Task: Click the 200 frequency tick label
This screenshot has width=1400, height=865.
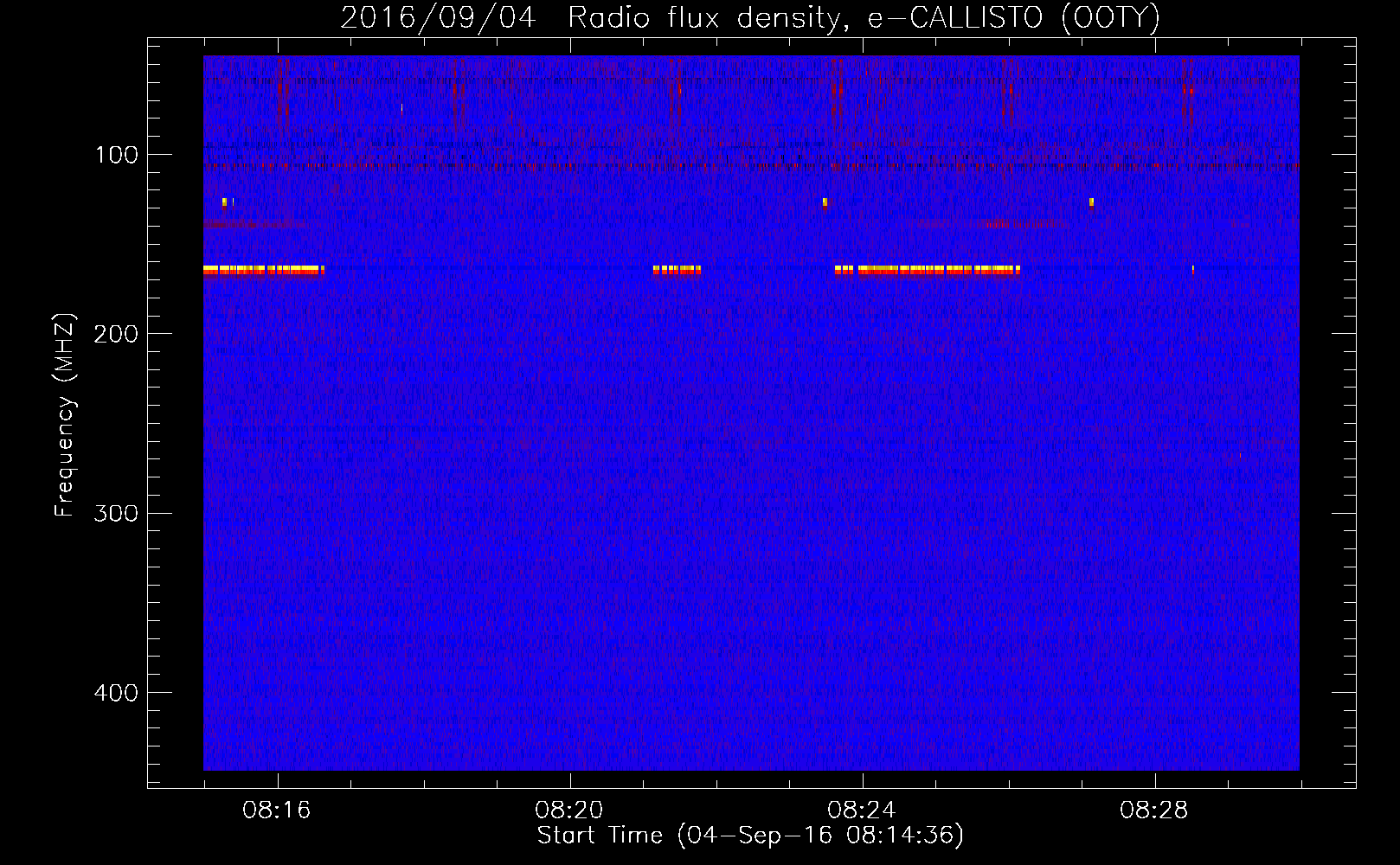Action: pos(116,334)
